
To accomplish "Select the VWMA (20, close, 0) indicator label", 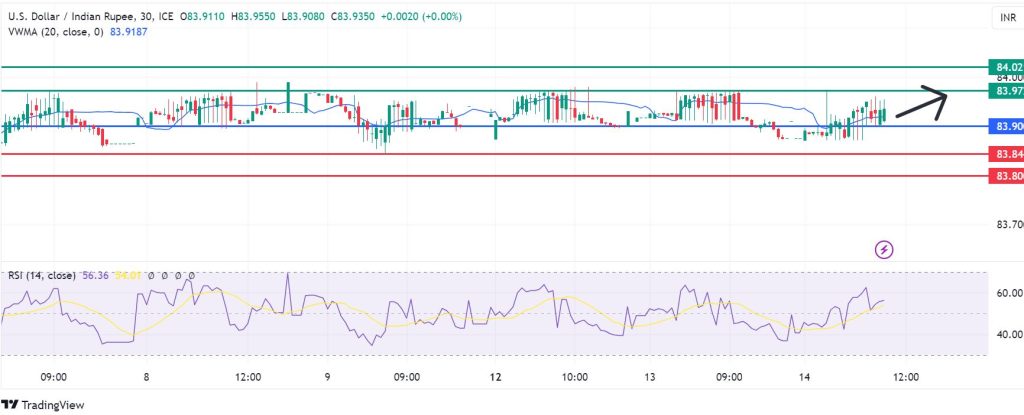I will (56, 31).
